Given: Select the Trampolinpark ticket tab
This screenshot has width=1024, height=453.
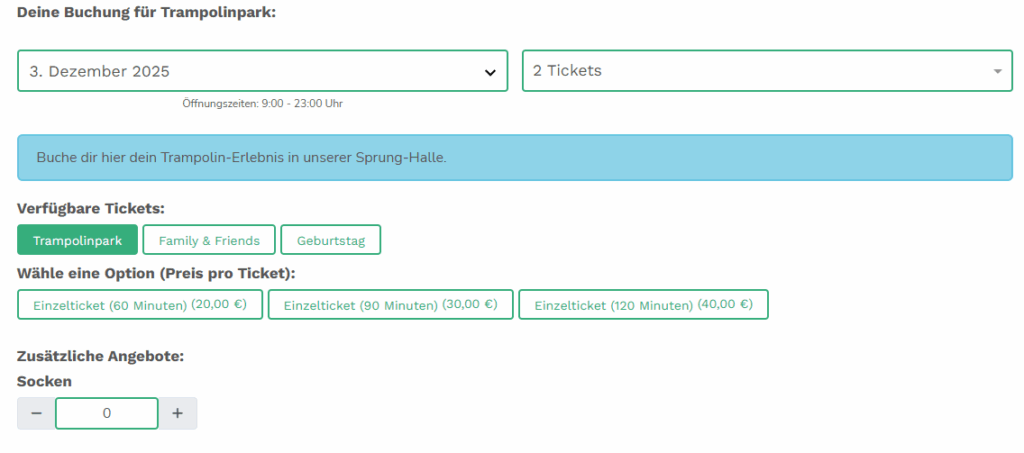Looking at the screenshot, I should coord(77,240).
